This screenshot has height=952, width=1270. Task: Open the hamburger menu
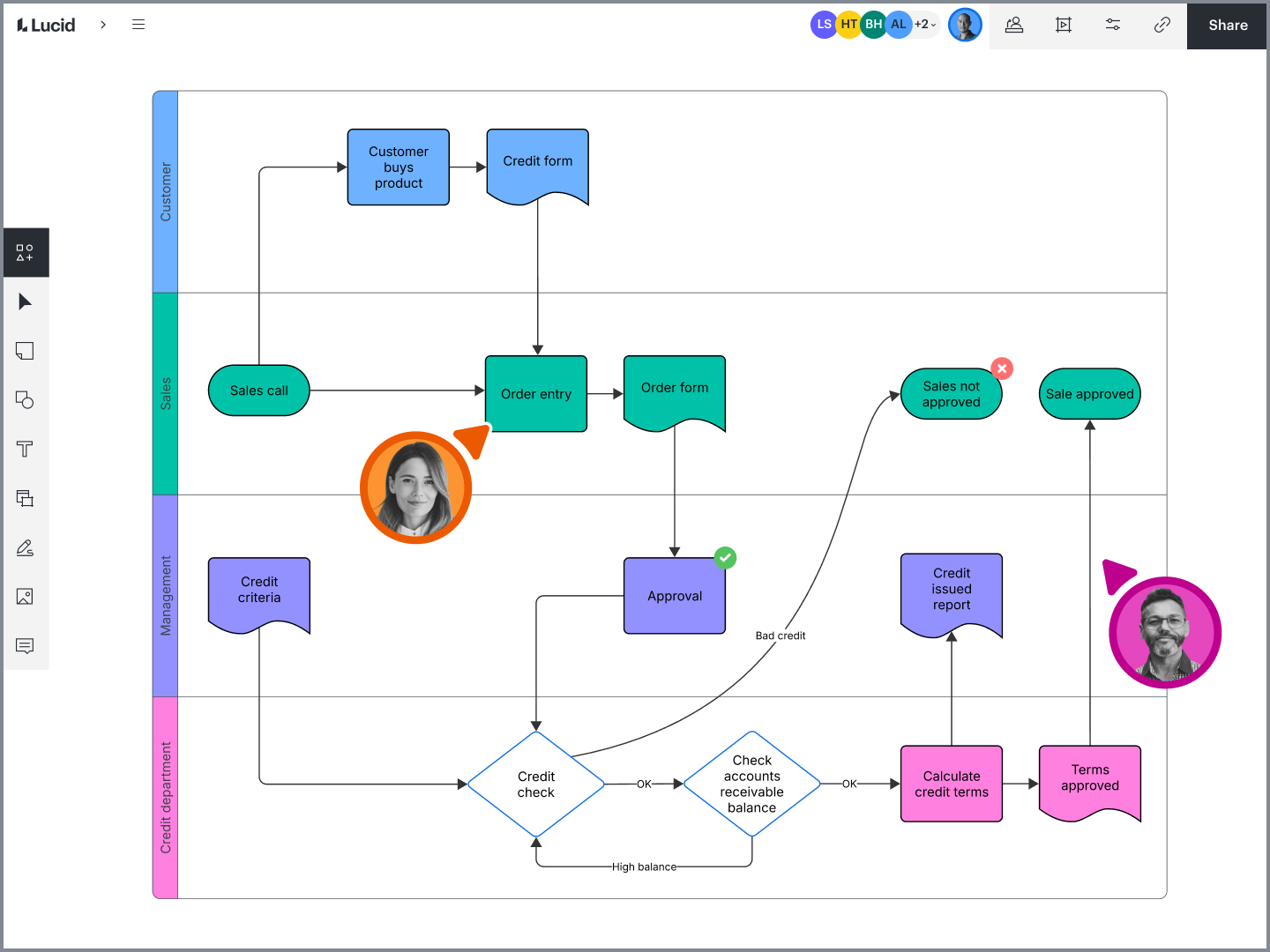(138, 25)
